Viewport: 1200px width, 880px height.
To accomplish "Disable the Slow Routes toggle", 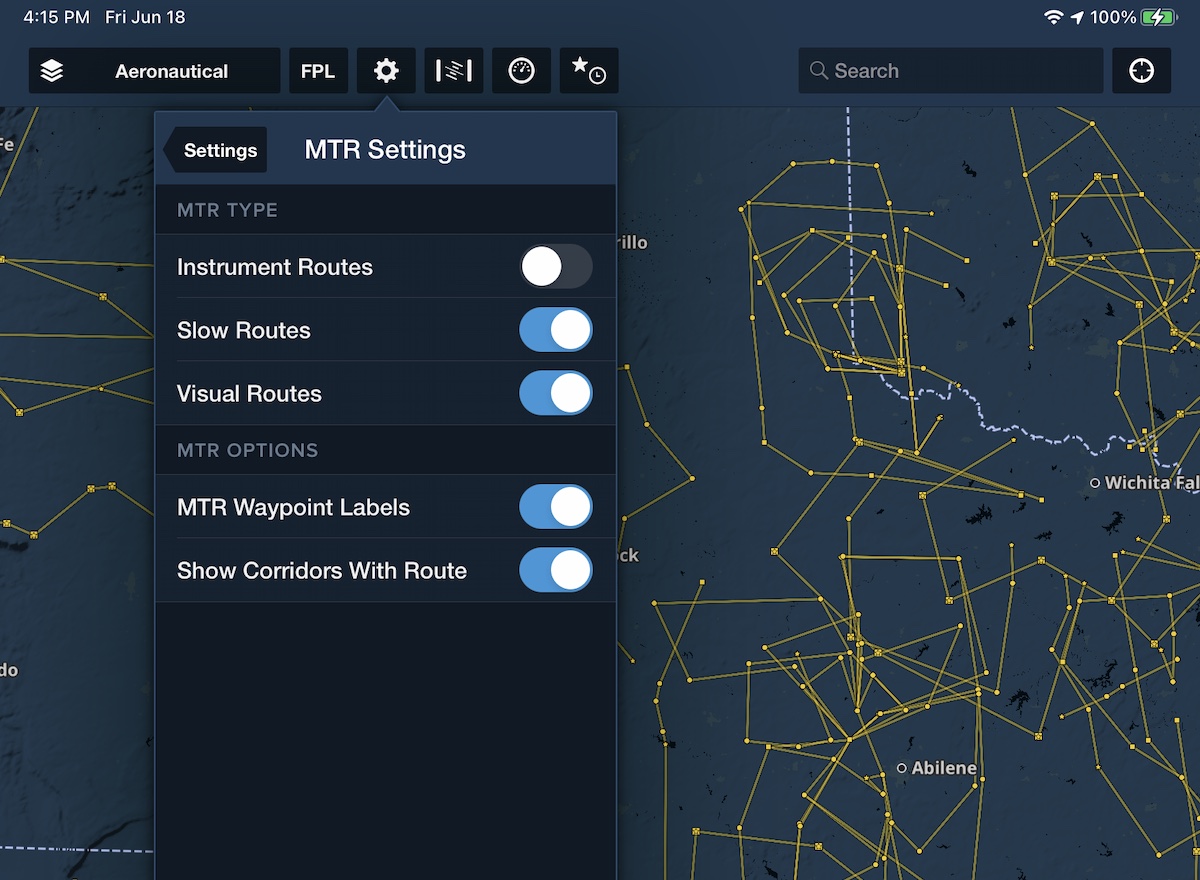I will click(556, 329).
